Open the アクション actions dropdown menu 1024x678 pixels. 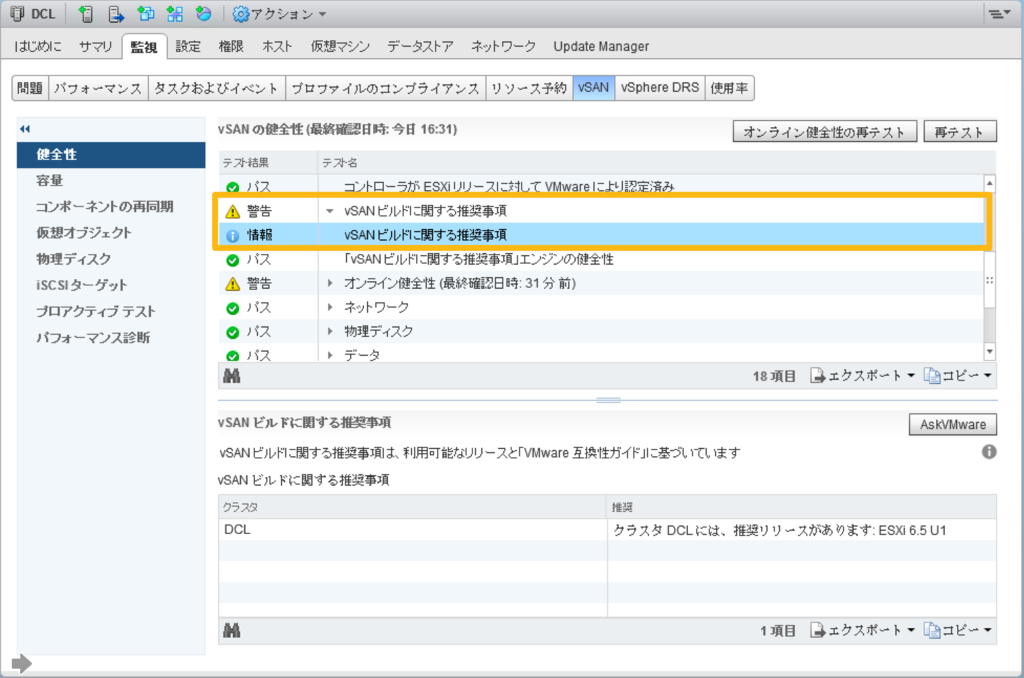click(x=280, y=14)
